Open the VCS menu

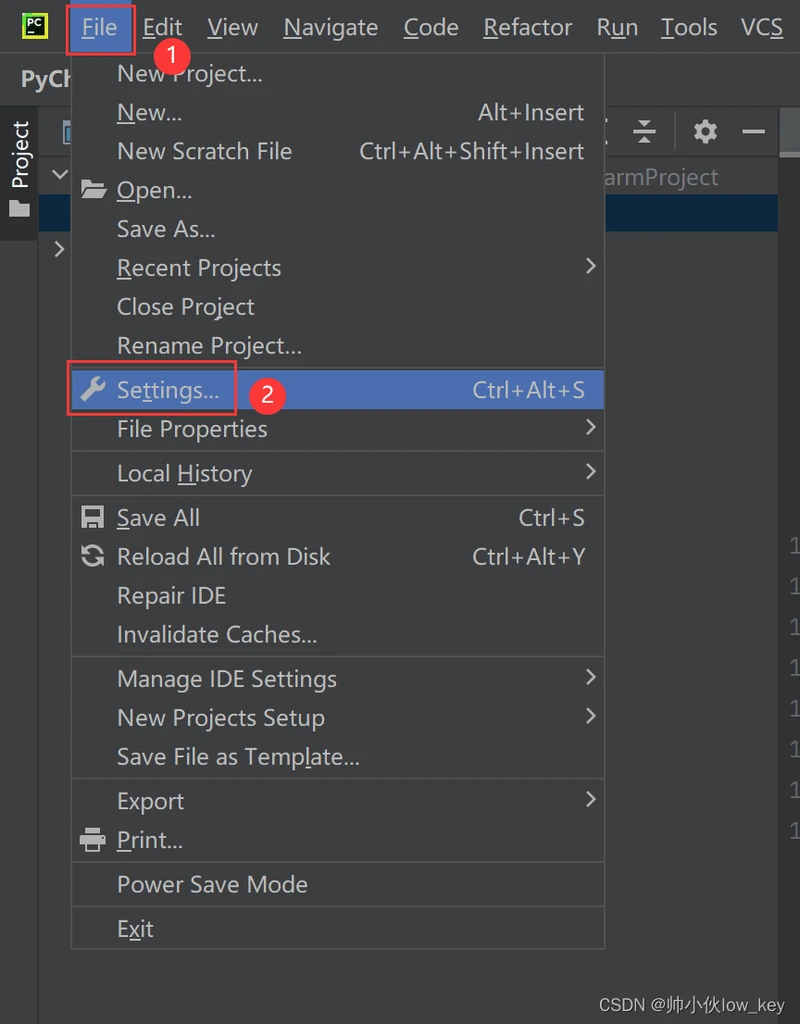click(761, 27)
